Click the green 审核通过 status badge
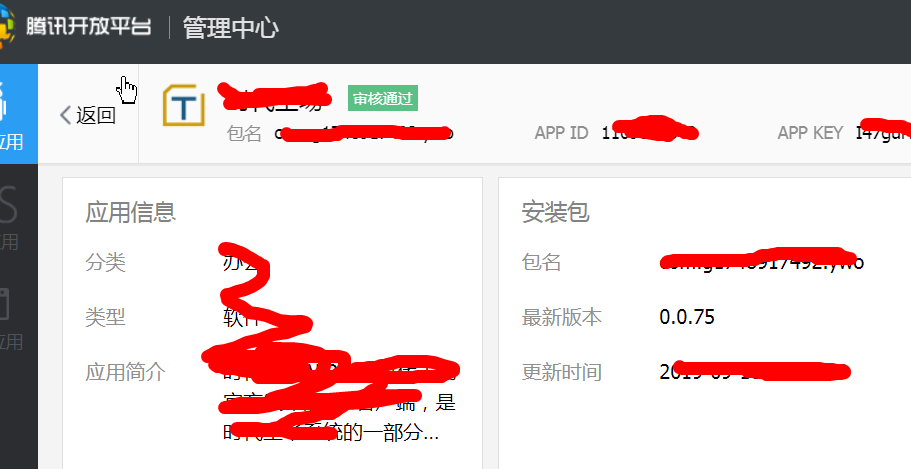The image size is (911, 469). coord(383,98)
